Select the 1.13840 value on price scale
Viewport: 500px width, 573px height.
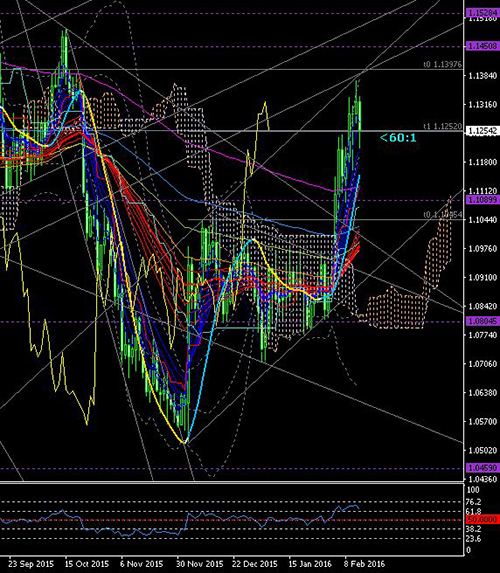[x=483, y=76]
